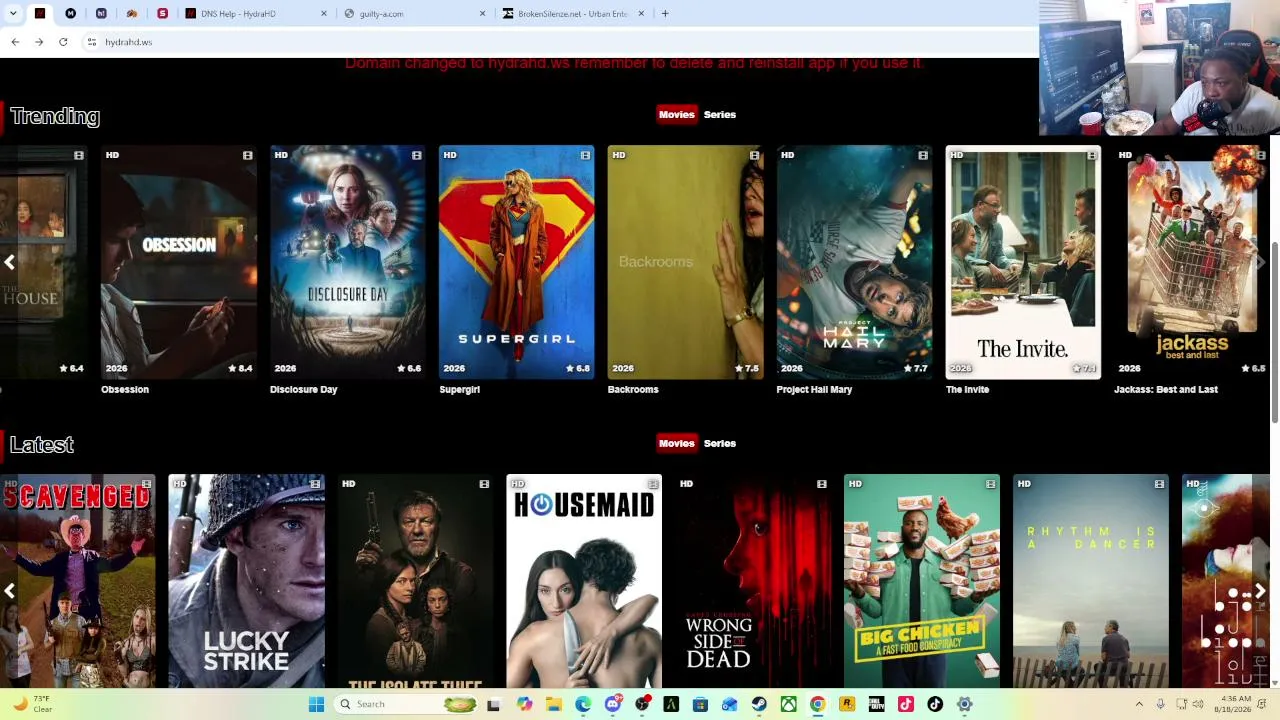The width and height of the screenshot is (1280, 720).
Task: Launch Call of Duty from taskbar
Action: click(876, 704)
